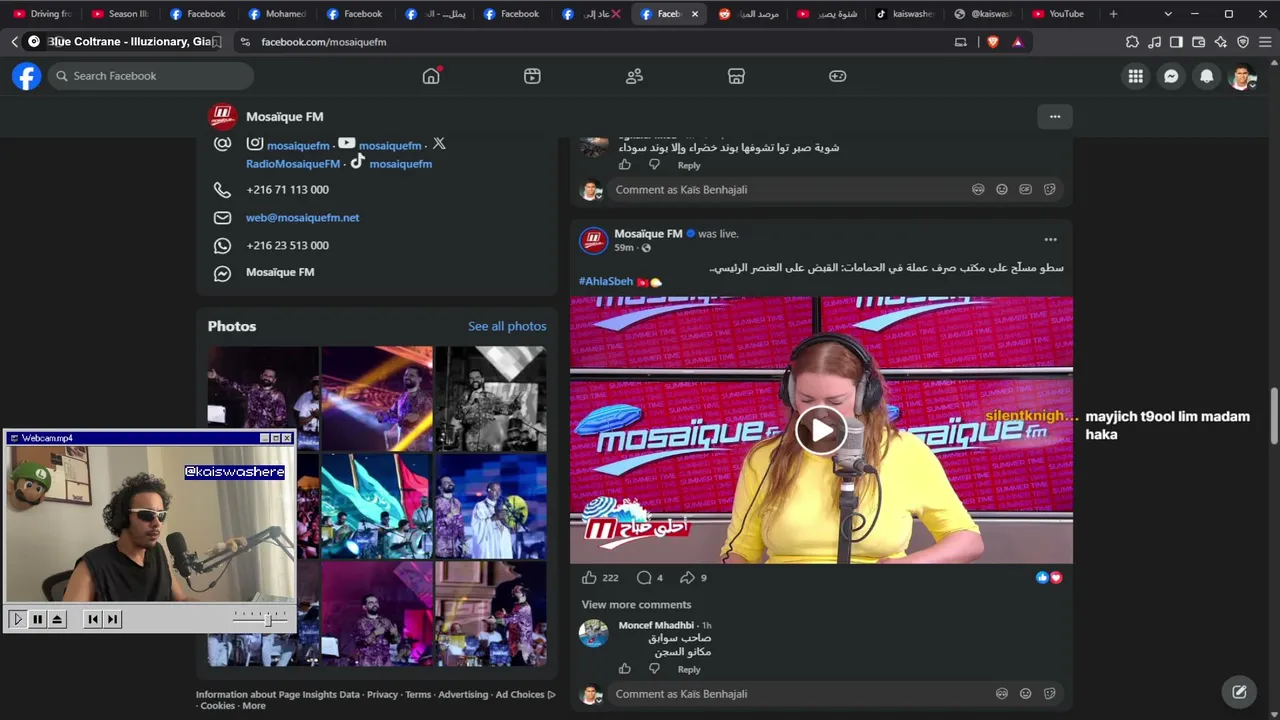Open the Brave Shields lion icon
1280x720 pixels.
[993, 42]
